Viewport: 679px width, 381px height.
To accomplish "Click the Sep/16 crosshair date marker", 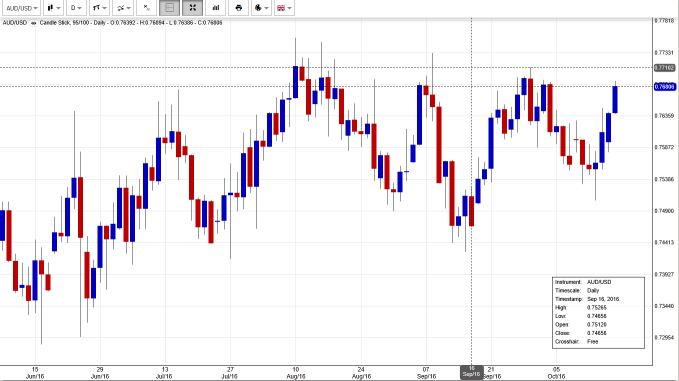I will tap(471, 372).
